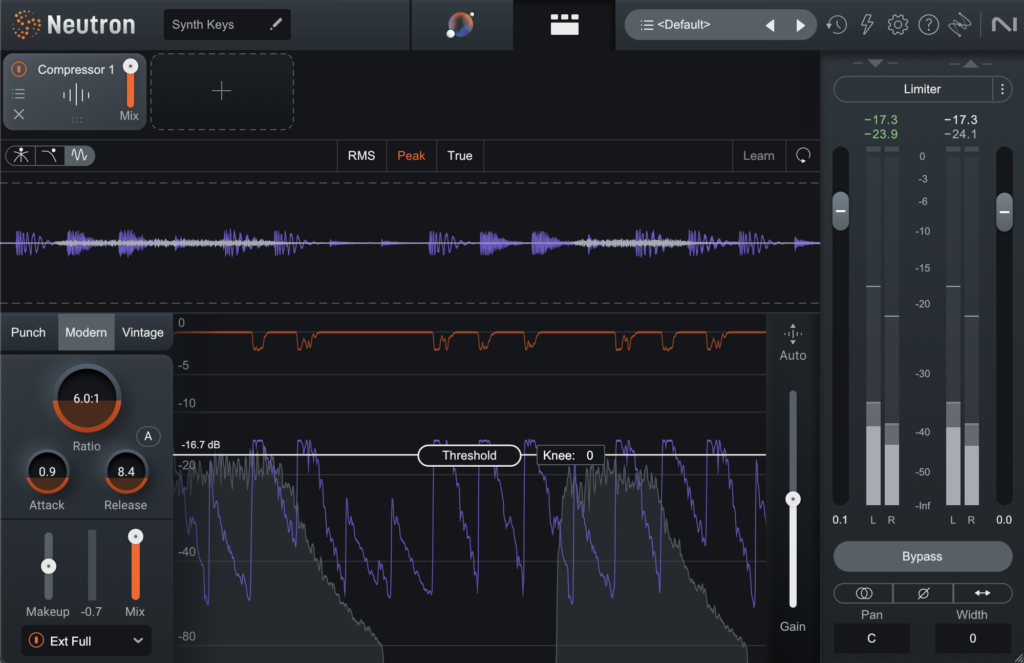This screenshot has width=1024, height=663.
Task: Toggle the invert phase icon
Action: click(x=923, y=593)
